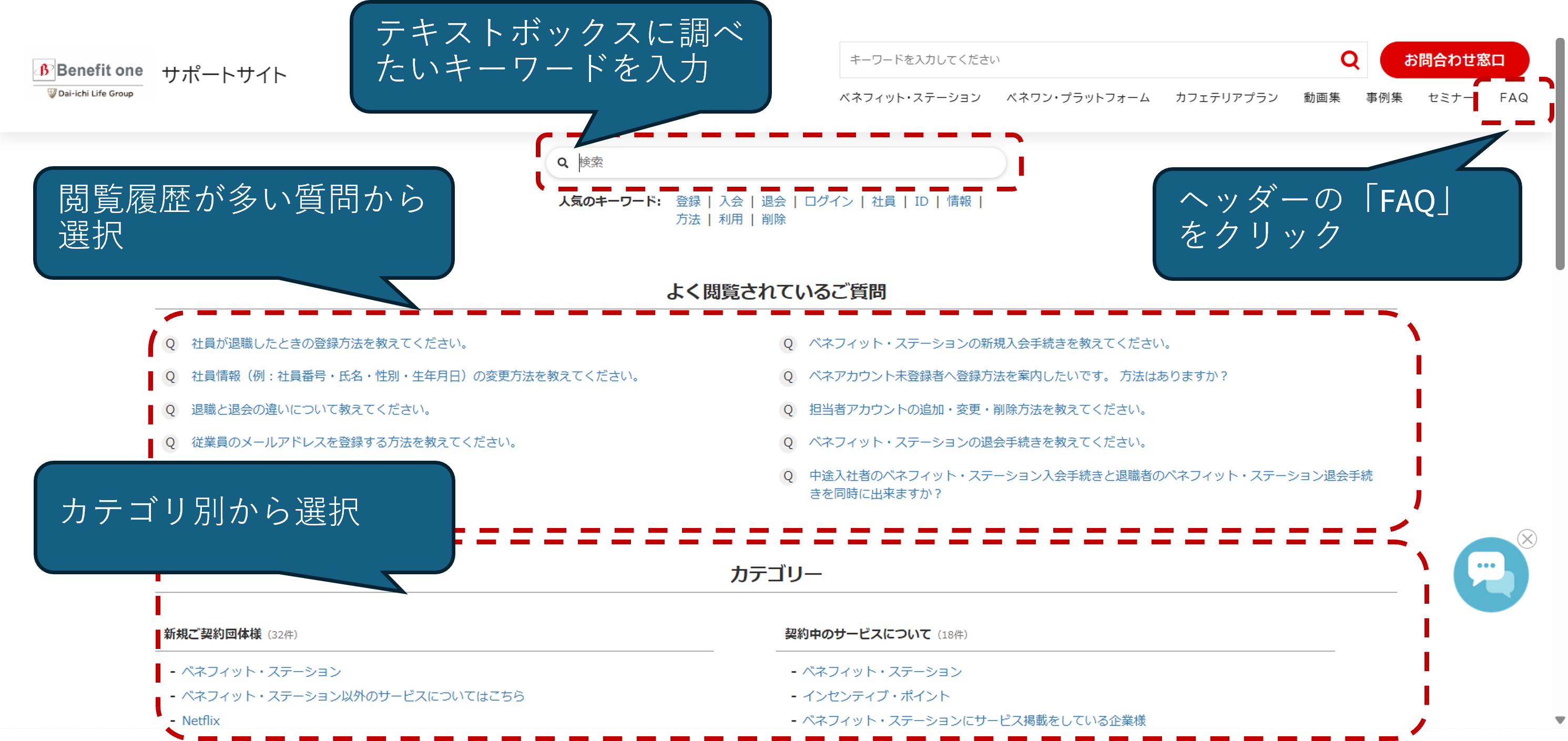This screenshot has width=1568, height=741.
Task: Open ベネフィット・ステーション under 新規ご契約団体様
Action: 261,672
